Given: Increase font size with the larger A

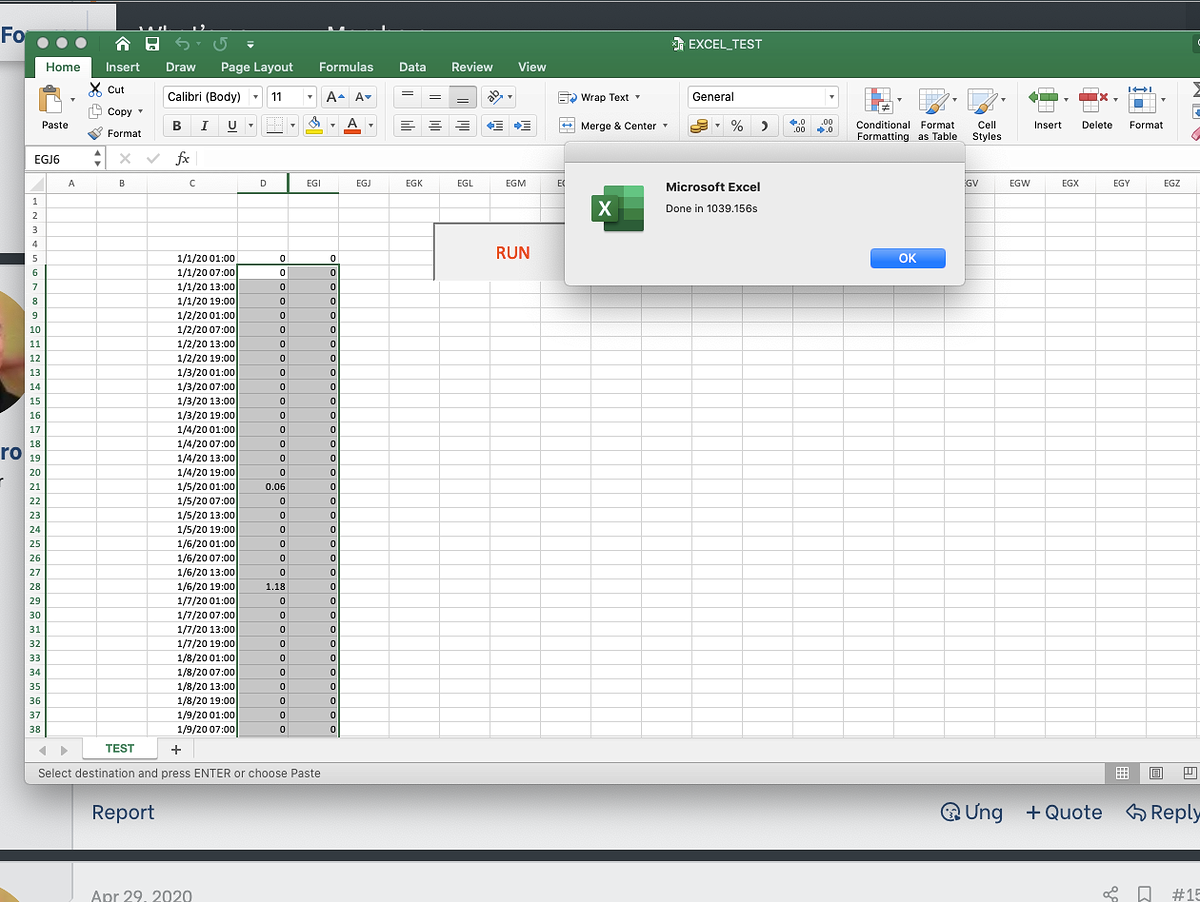Looking at the screenshot, I should [336, 97].
